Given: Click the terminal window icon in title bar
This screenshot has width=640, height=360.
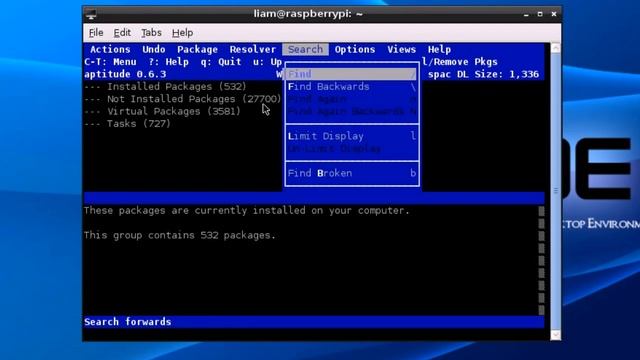Looking at the screenshot, I should [x=91, y=14].
